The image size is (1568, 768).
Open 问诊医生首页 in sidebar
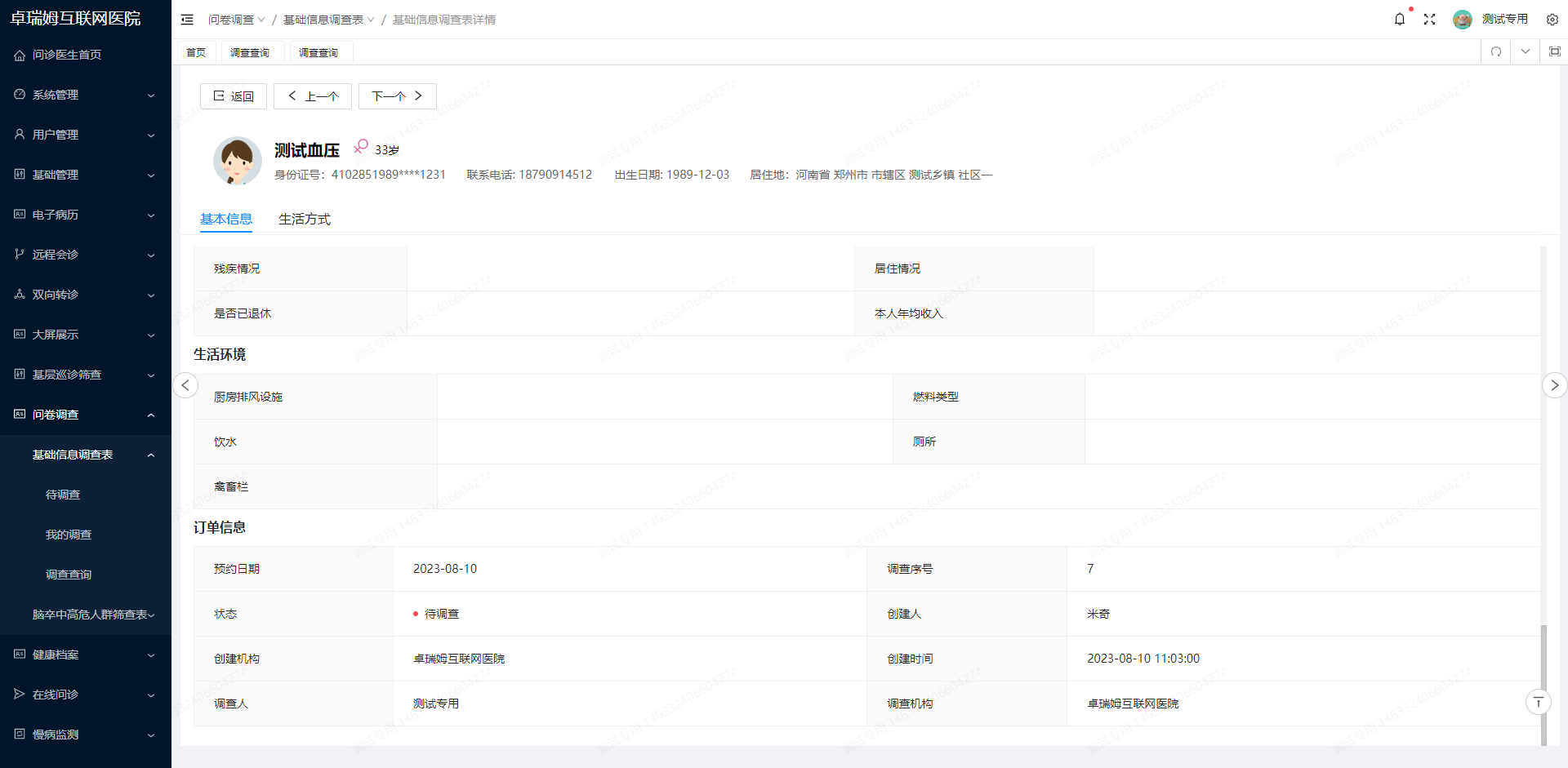[x=86, y=55]
